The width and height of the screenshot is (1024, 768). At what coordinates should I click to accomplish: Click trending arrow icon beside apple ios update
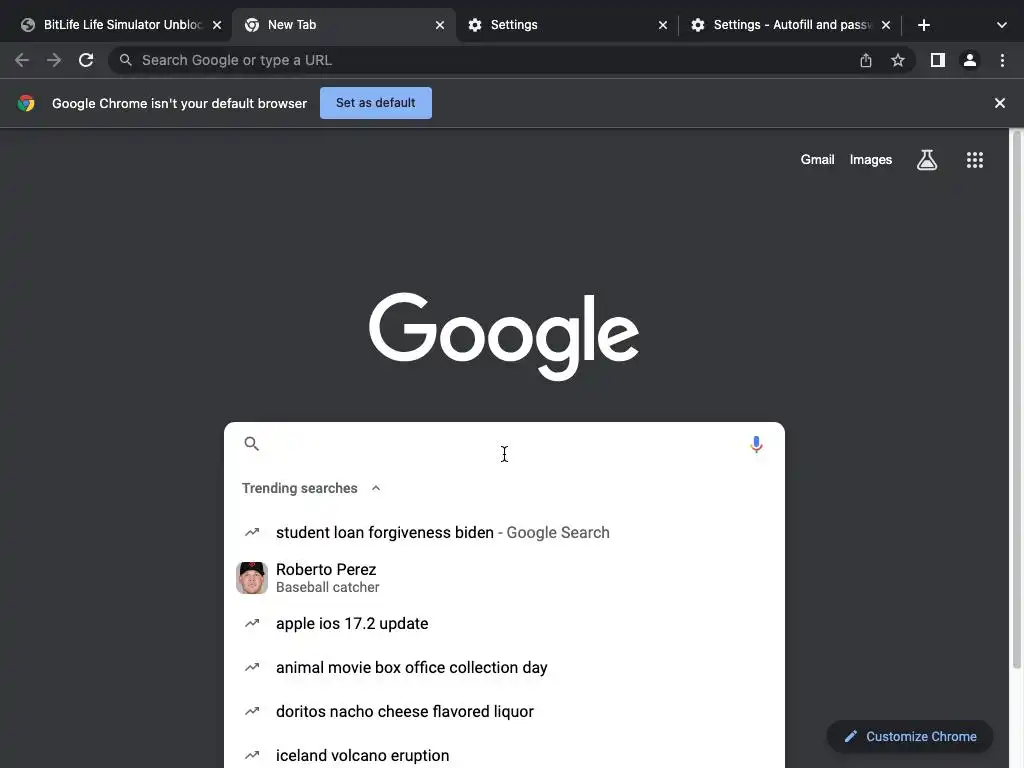point(251,623)
